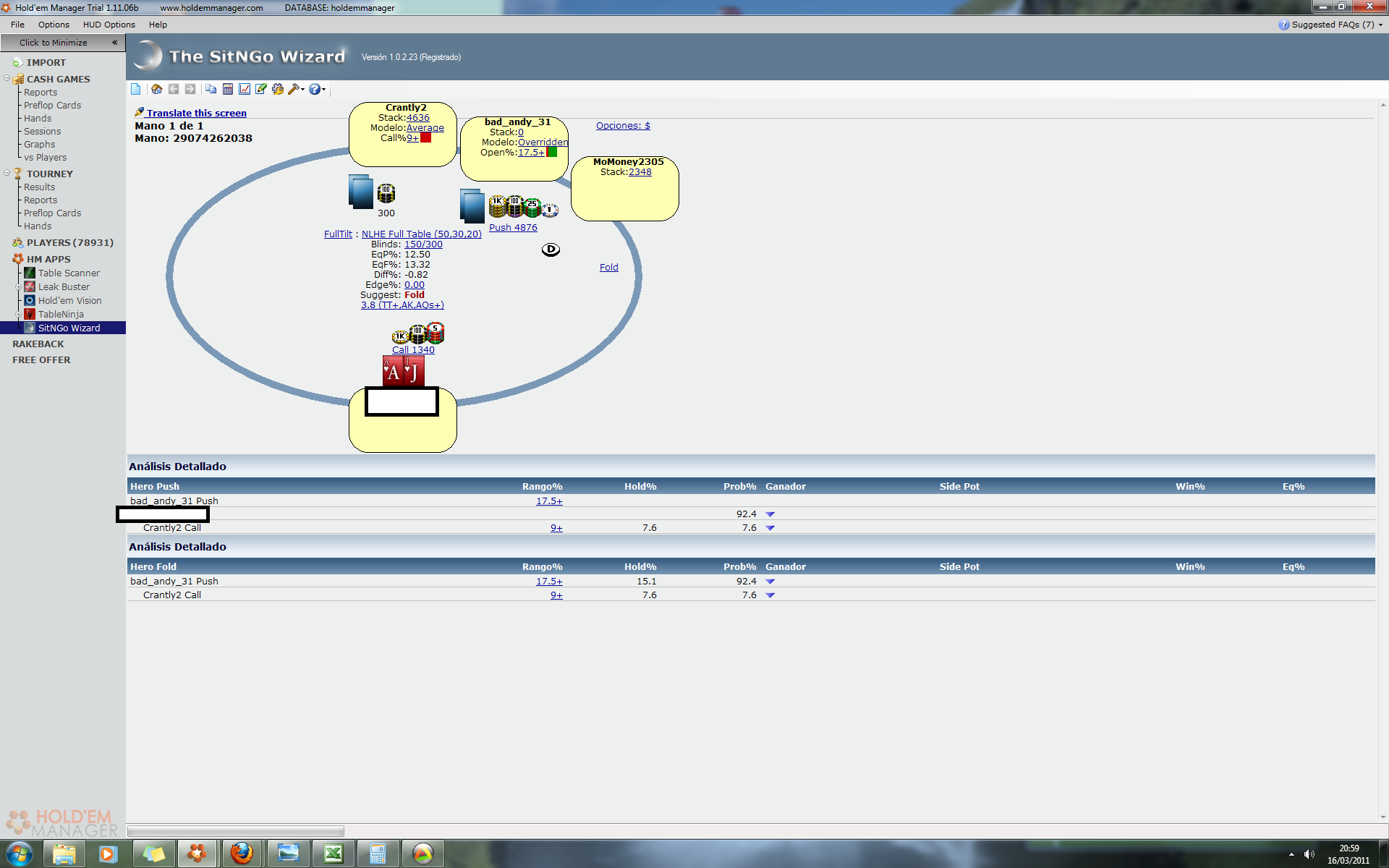Open Excel from the taskbar
The width and height of the screenshot is (1389, 868).
click(x=333, y=854)
